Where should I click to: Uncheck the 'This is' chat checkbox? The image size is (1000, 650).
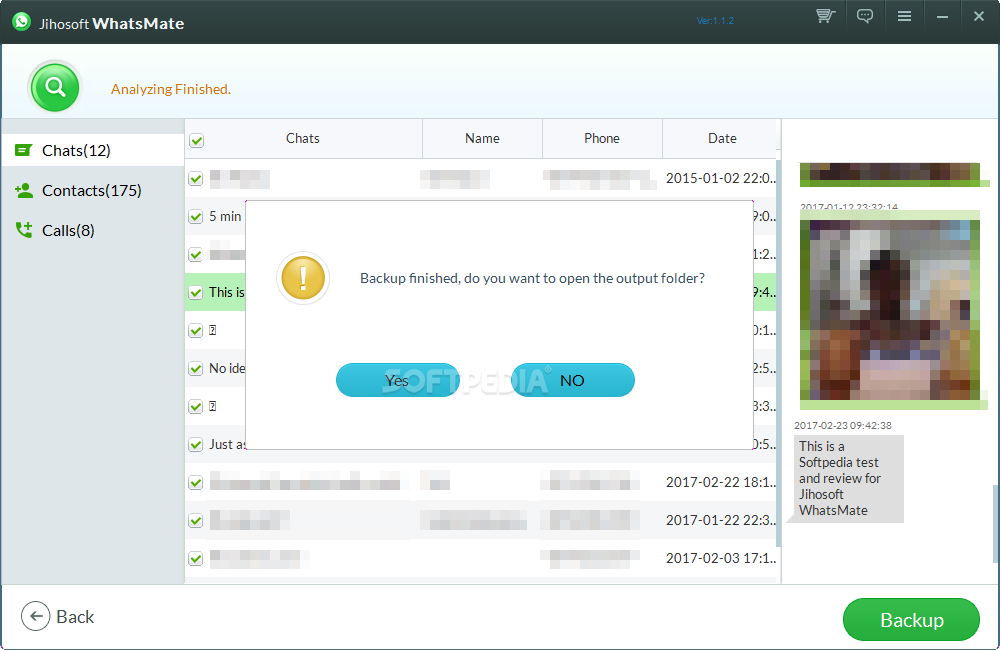[196, 293]
